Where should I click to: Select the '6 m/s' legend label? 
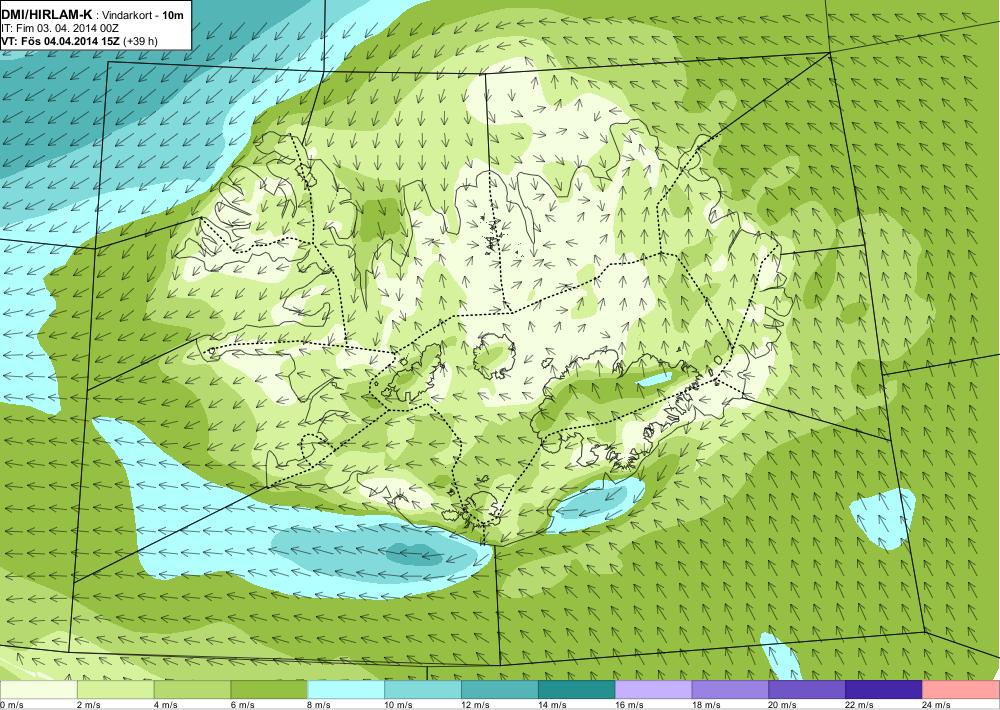coord(242,705)
